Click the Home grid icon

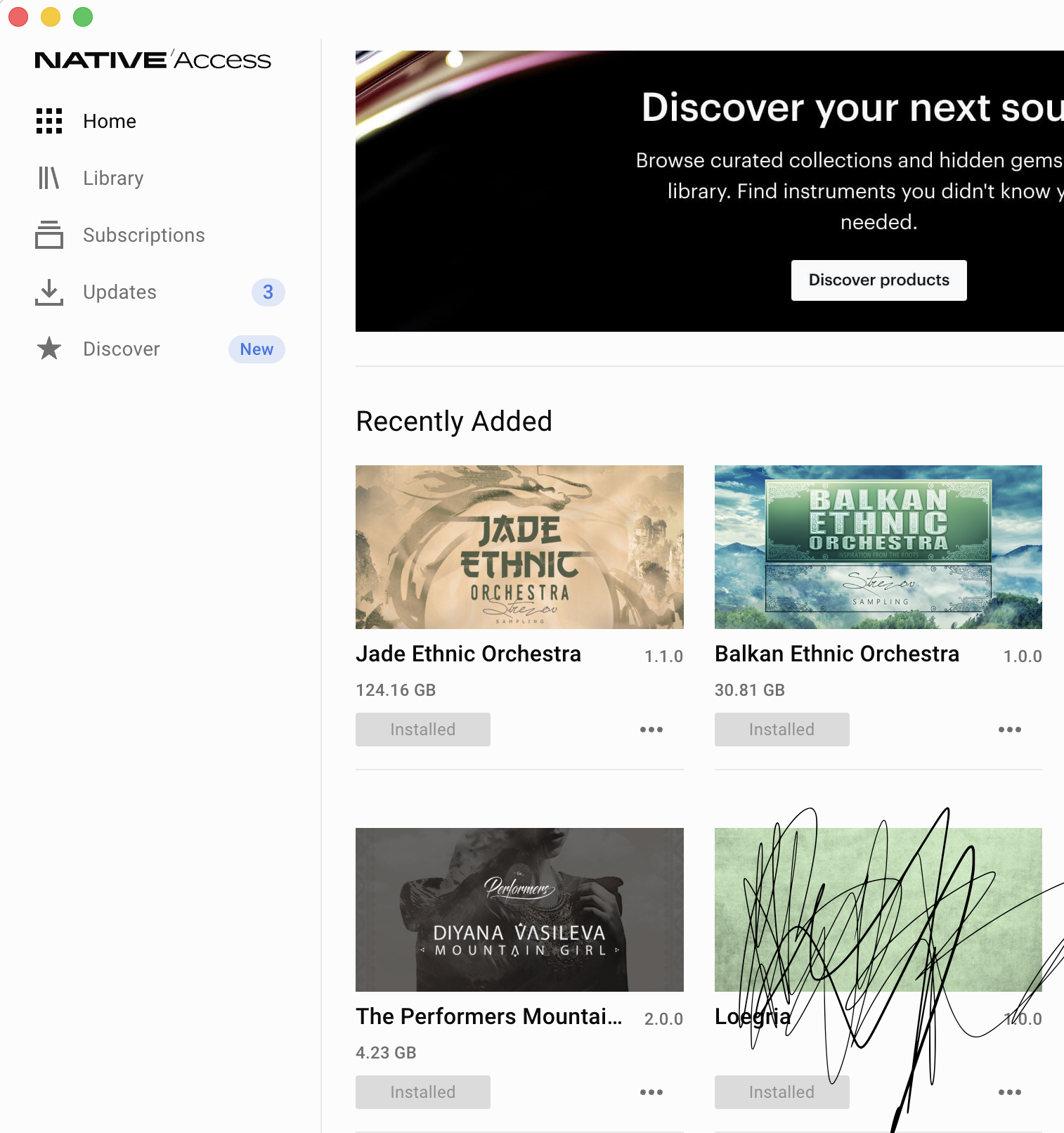pos(49,121)
